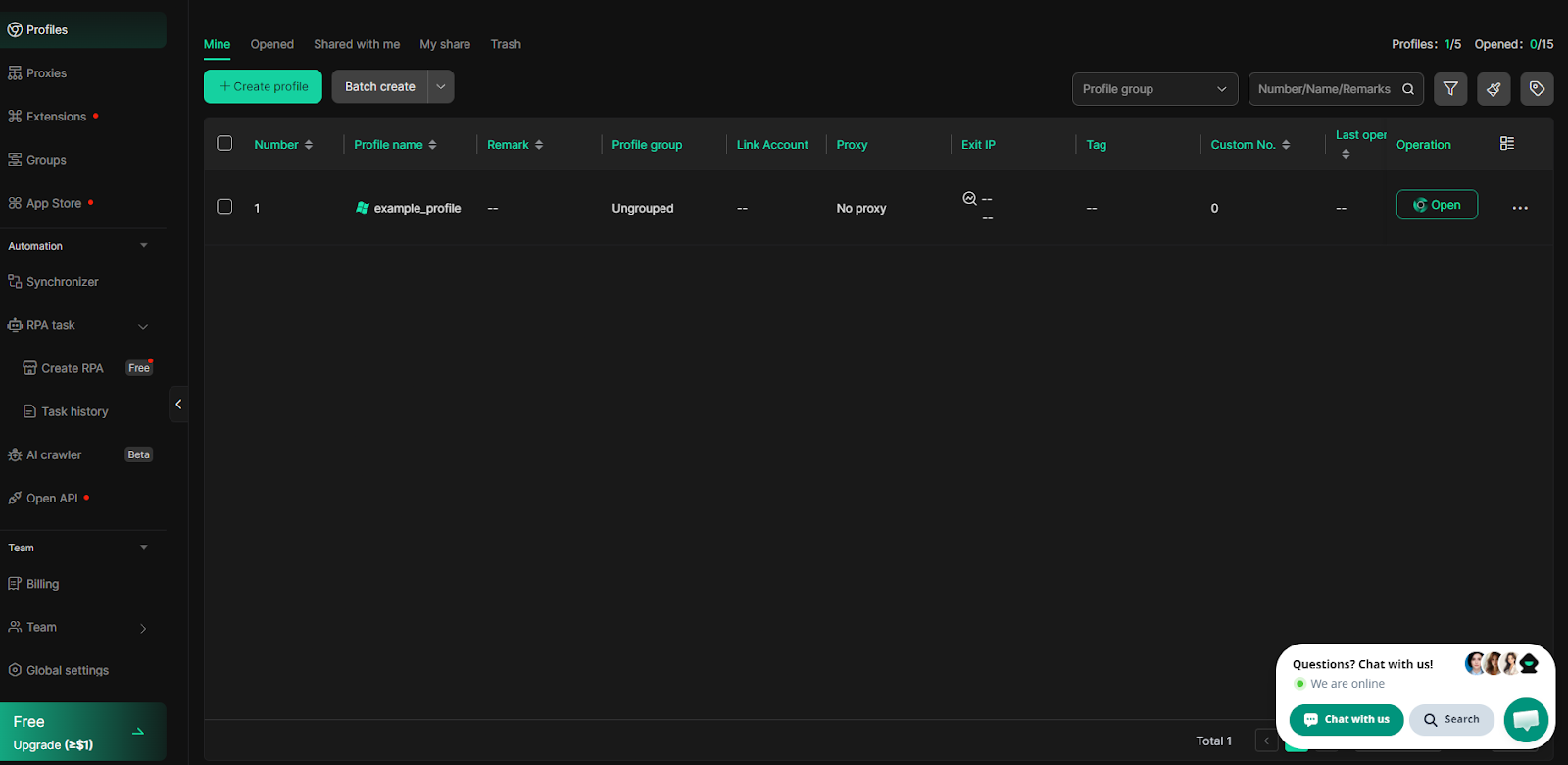Viewport: 1568px width, 765px height.
Task: Toggle the select-all checkbox in table header
Action: click(x=224, y=144)
